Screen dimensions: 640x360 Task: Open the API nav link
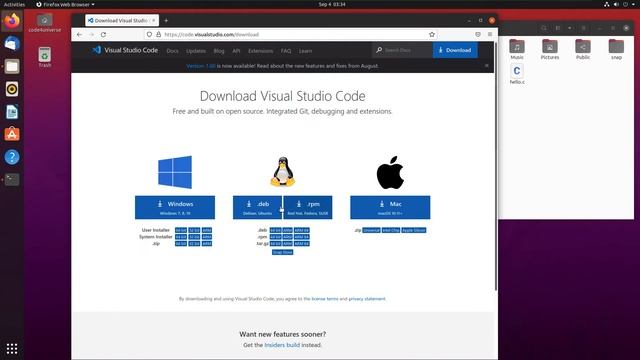coord(236,51)
